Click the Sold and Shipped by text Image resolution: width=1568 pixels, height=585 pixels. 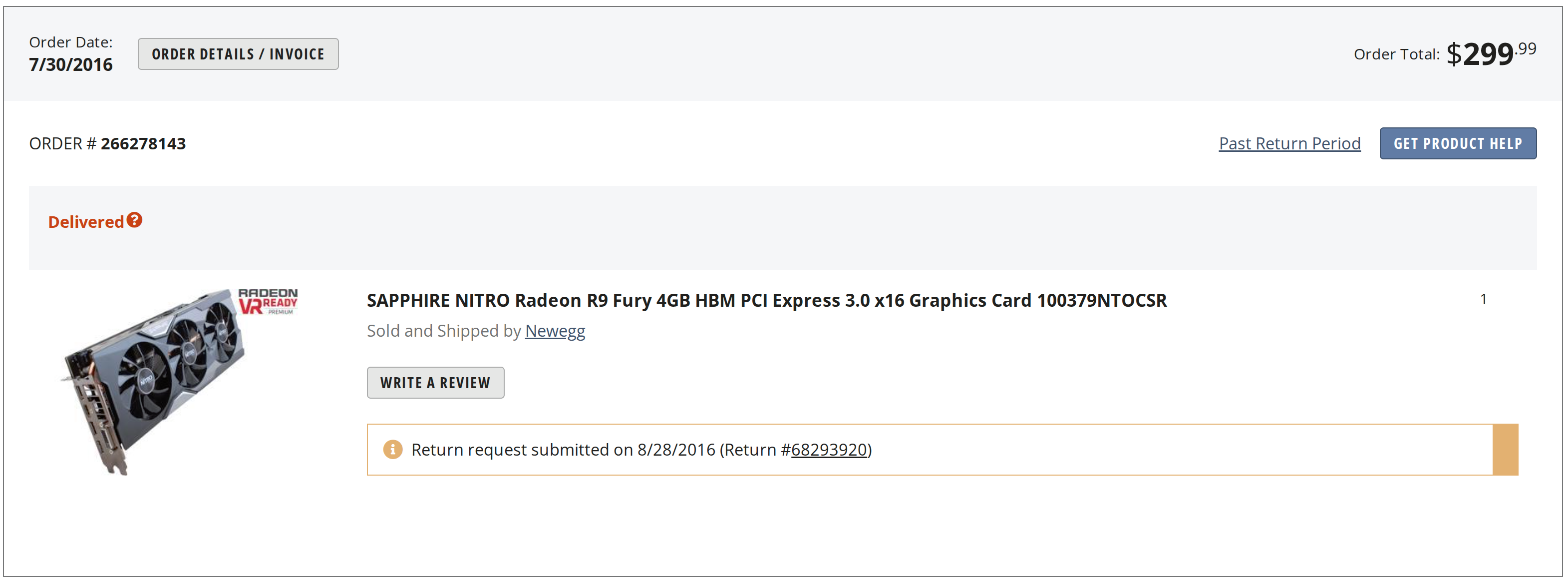[x=443, y=331]
